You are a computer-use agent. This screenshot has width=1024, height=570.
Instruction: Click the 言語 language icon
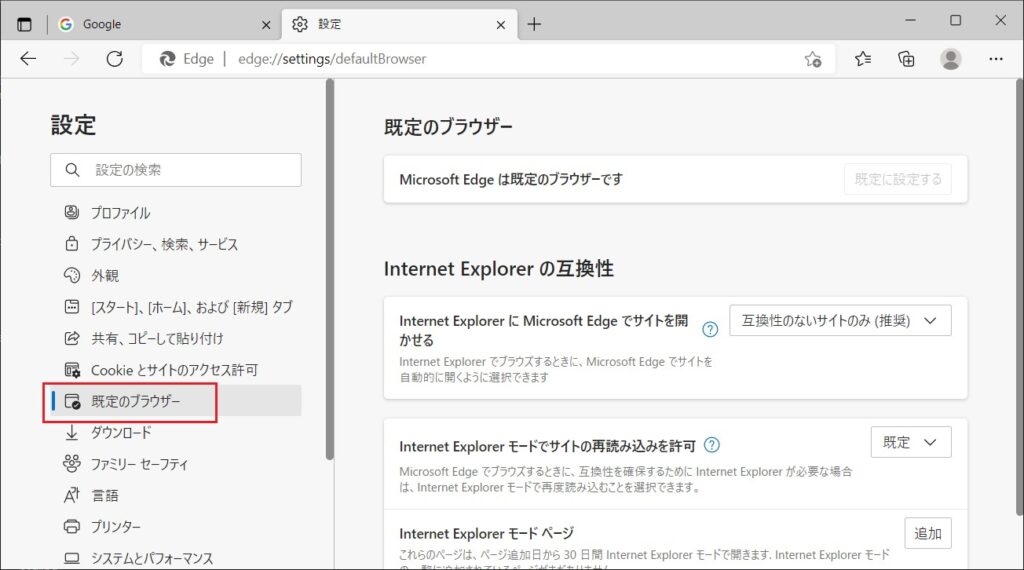pos(72,495)
